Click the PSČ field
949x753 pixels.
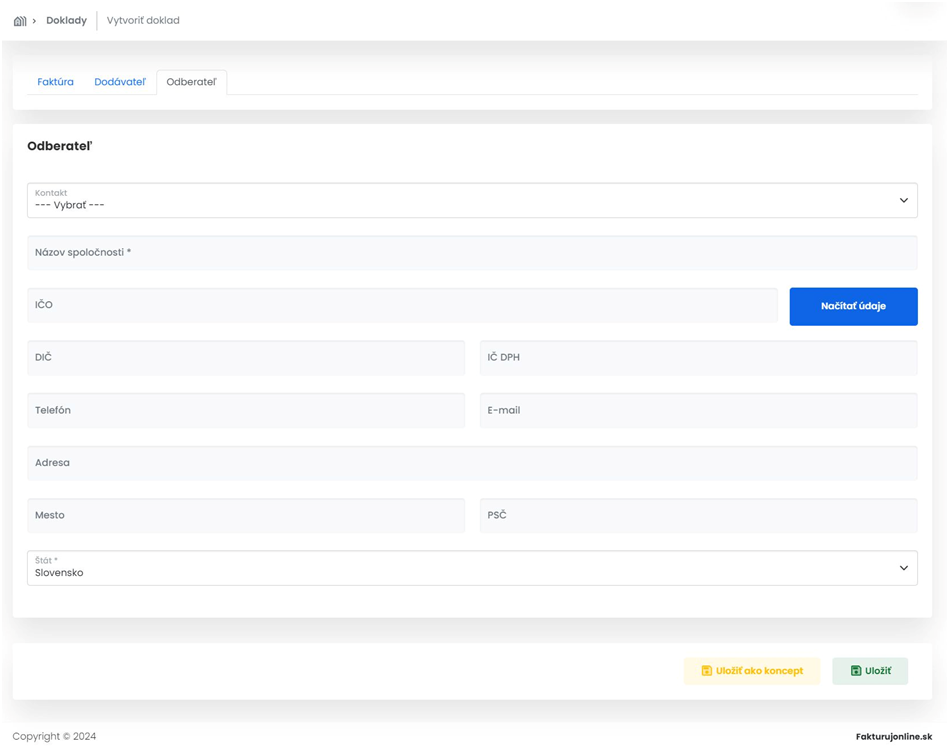(x=698, y=516)
